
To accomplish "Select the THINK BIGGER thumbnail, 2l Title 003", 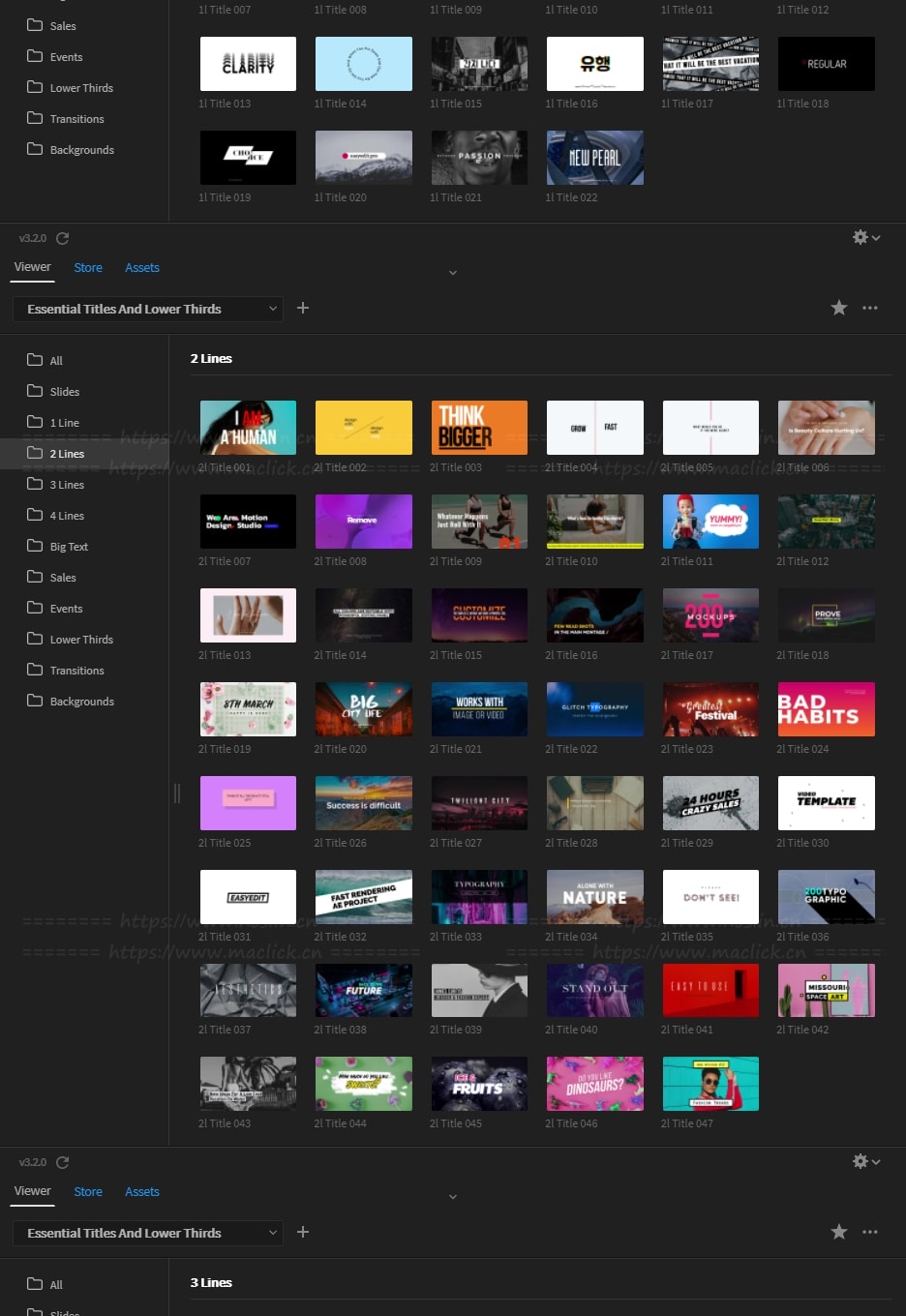I will [x=479, y=428].
